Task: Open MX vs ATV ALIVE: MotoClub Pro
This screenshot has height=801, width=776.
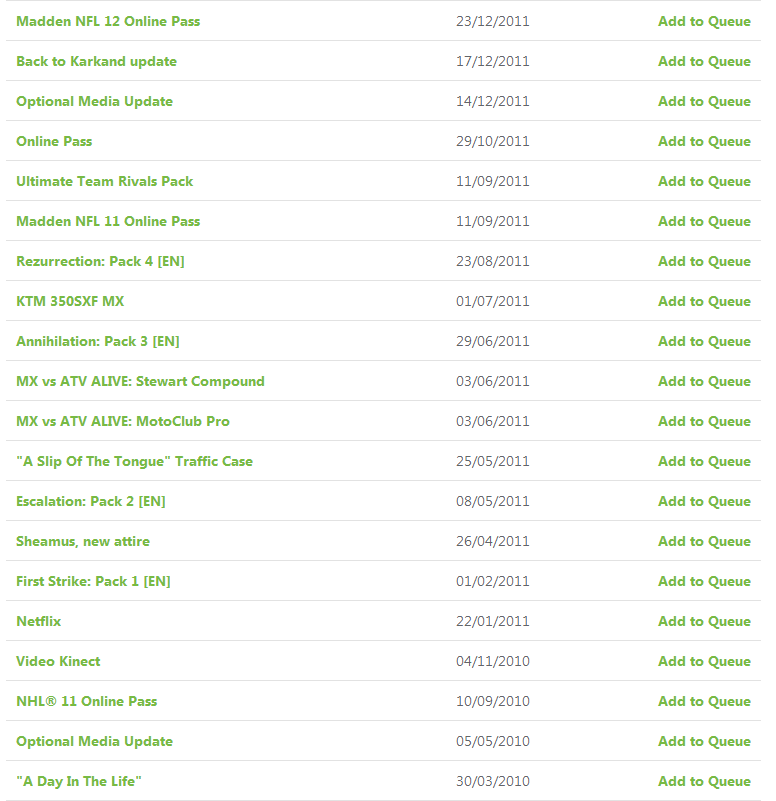Action: (123, 421)
